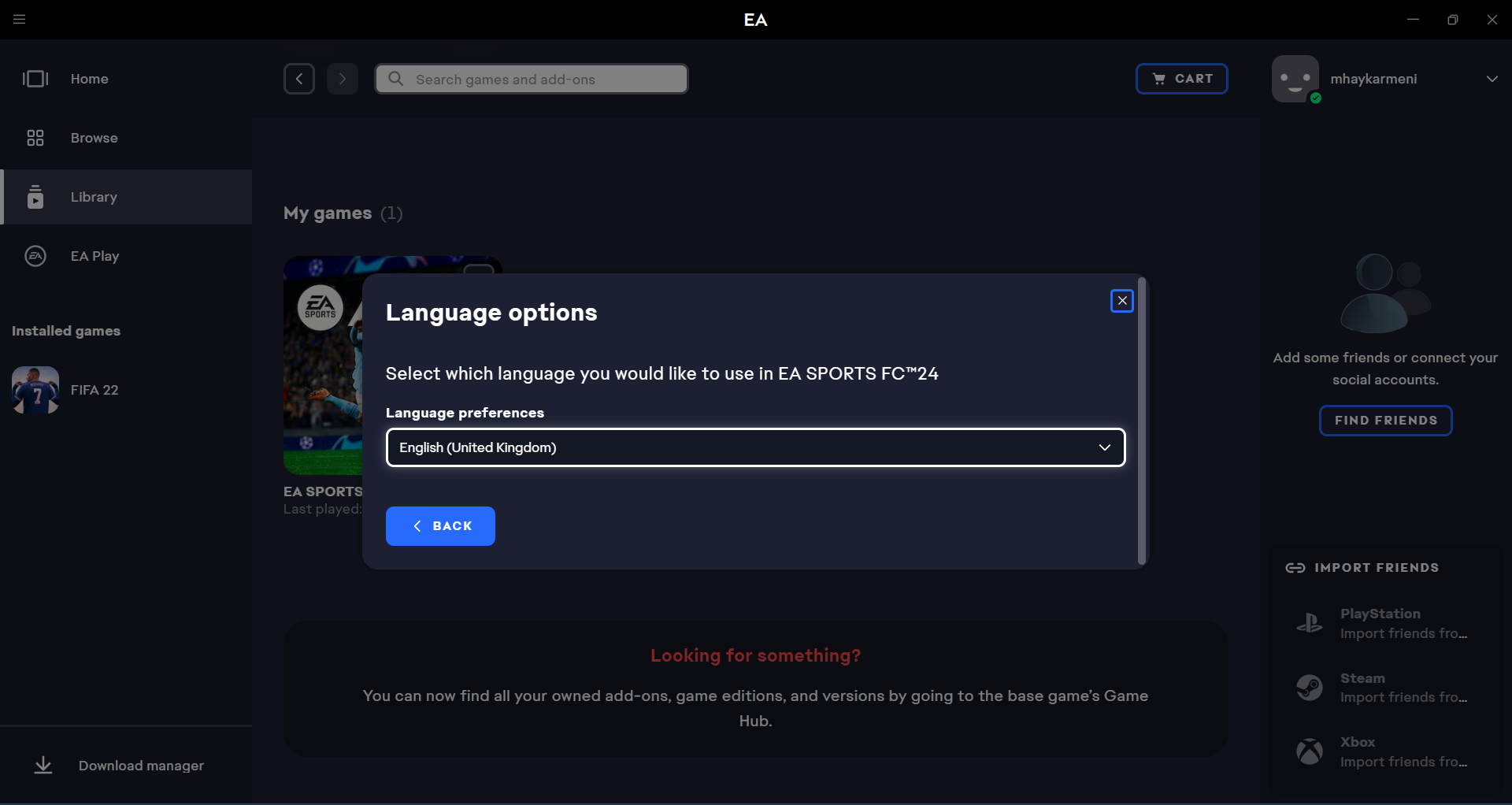Image resolution: width=1512 pixels, height=805 pixels.
Task: Open the Library menu item
Action: (x=126, y=197)
